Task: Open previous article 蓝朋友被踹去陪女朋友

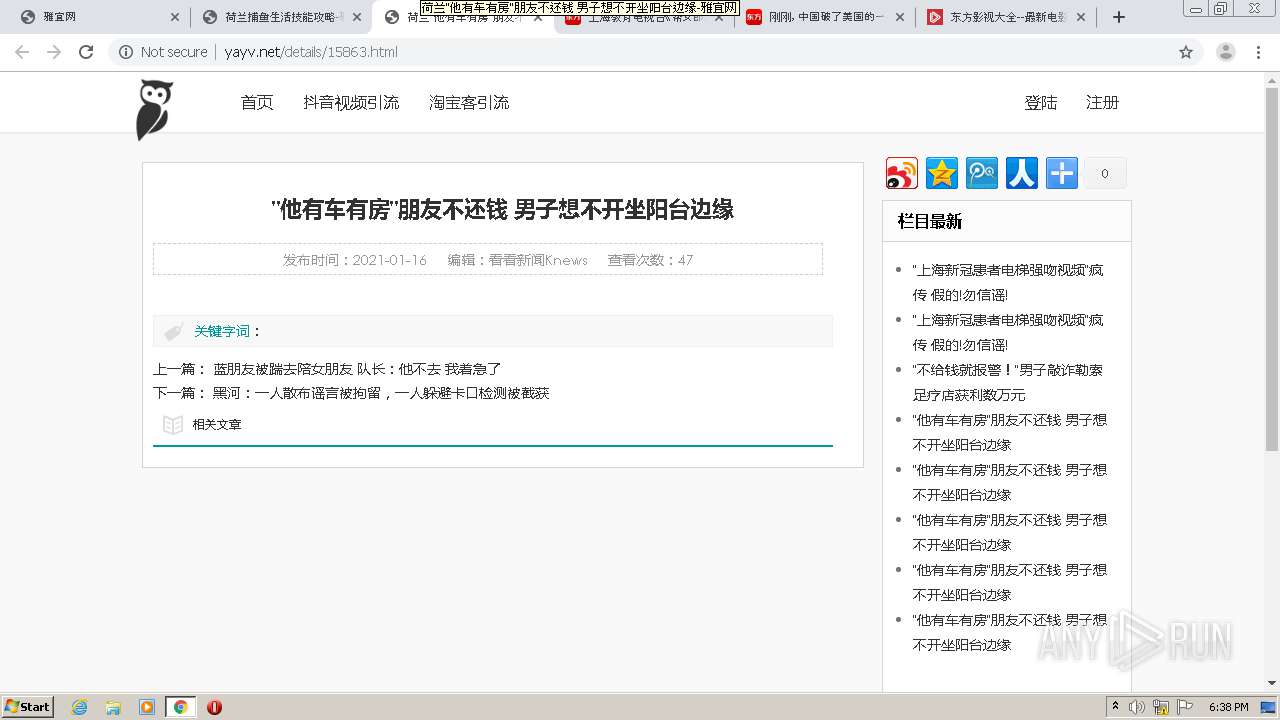Action: 357,369
